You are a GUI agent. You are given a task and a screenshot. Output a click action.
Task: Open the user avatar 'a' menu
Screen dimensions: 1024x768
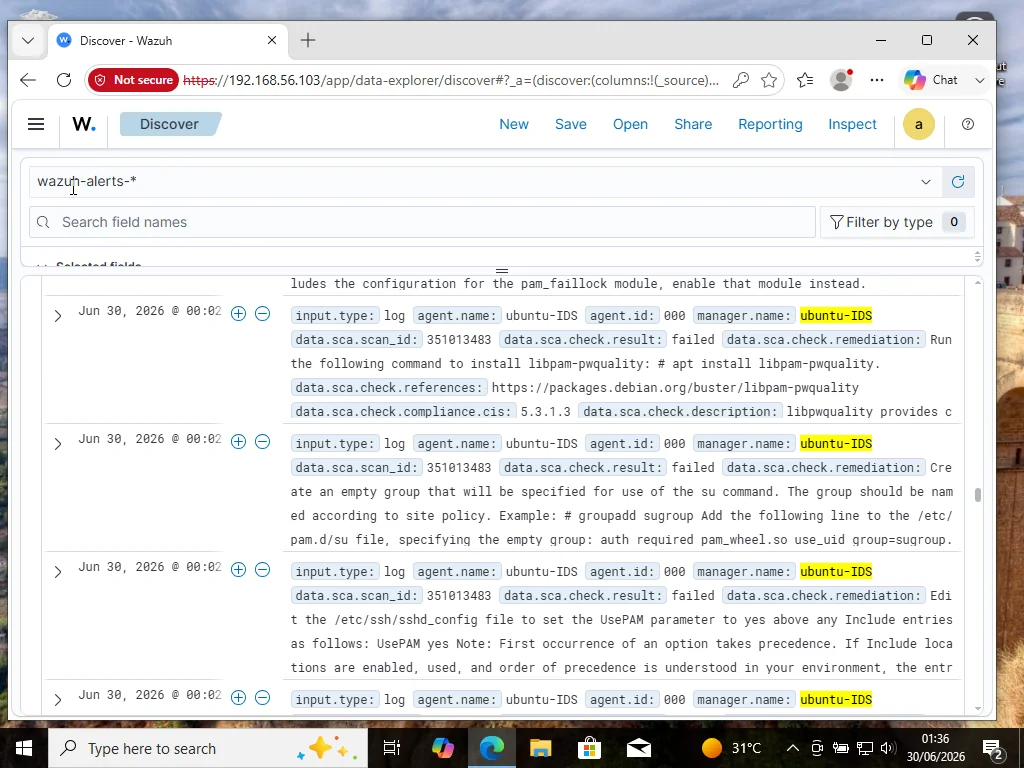pyautogui.click(x=918, y=124)
